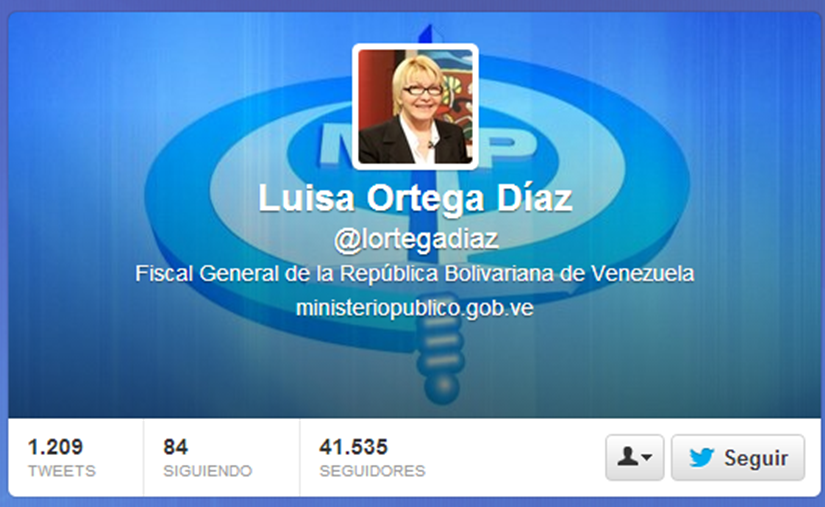Image resolution: width=825 pixels, height=507 pixels.
Task: Click the person silhouette icon
Action: (x=627, y=457)
